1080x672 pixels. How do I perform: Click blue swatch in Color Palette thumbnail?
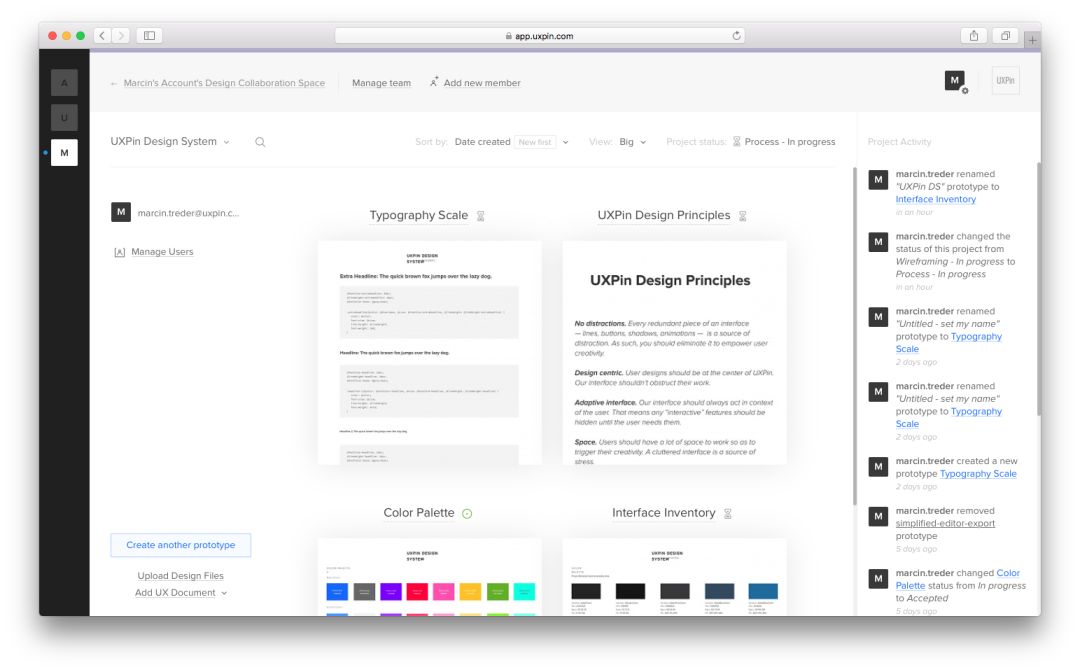[x=337, y=591]
